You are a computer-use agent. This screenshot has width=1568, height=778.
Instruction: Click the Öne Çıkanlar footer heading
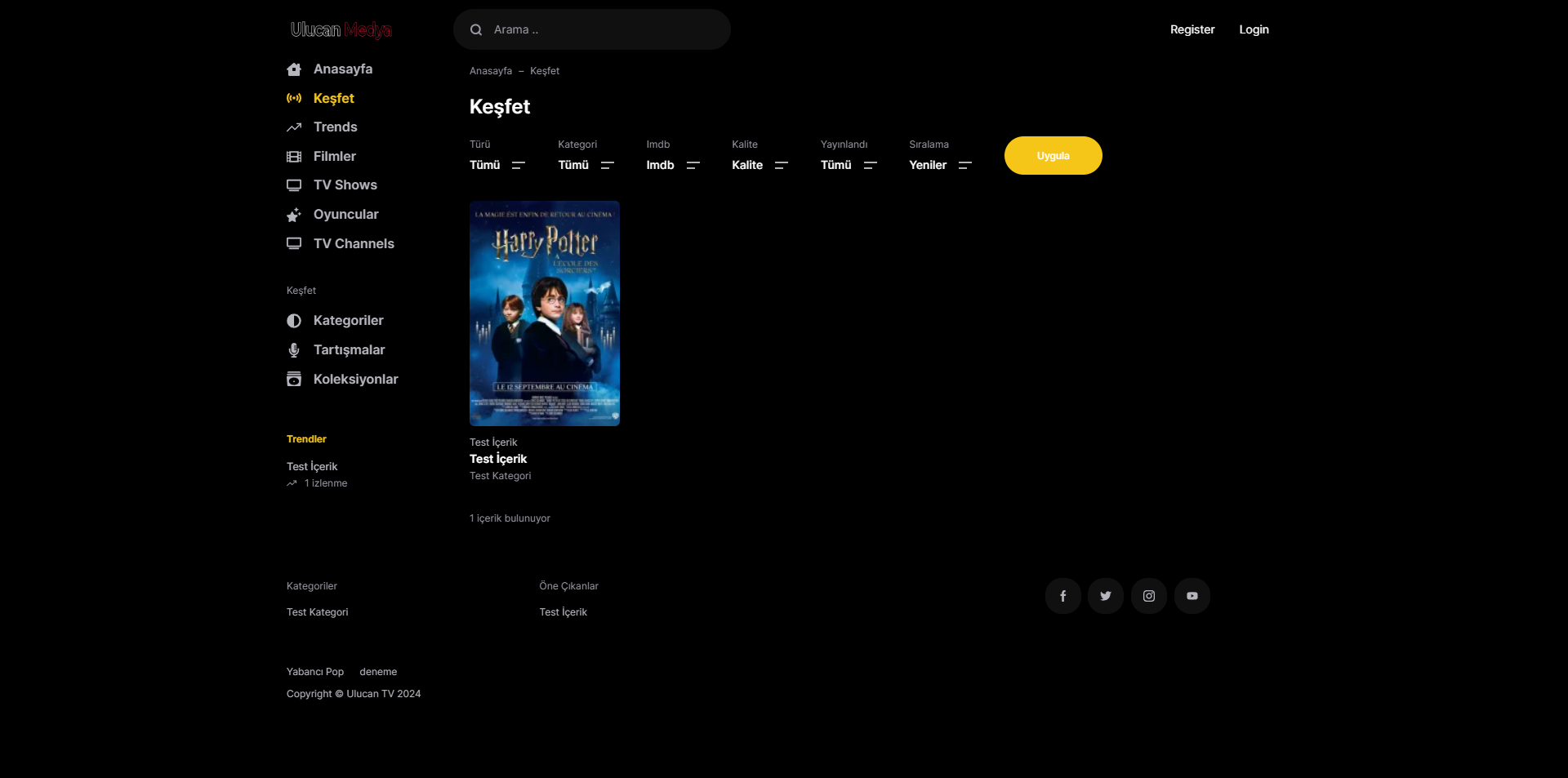[569, 586]
